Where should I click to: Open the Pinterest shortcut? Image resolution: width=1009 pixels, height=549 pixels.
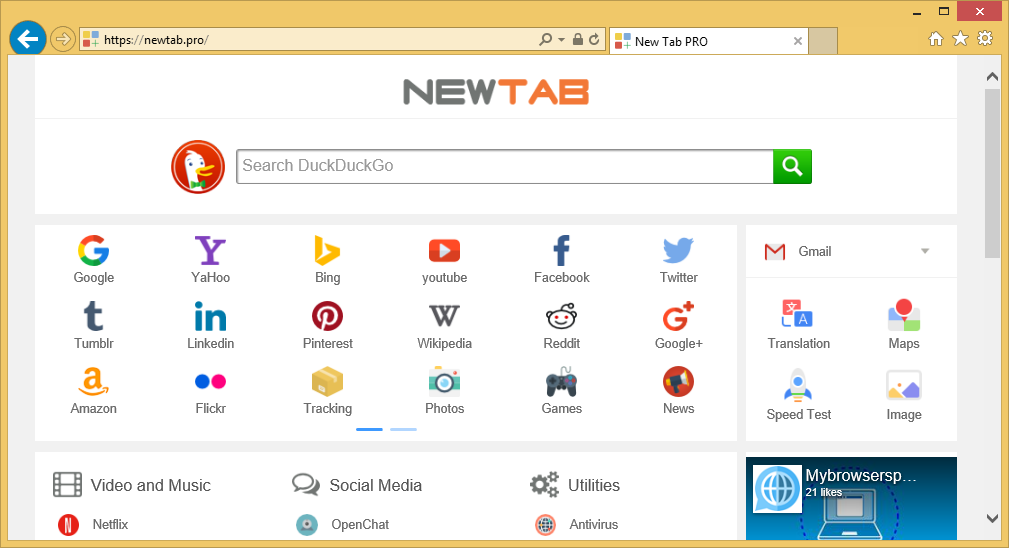pos(327,317)
